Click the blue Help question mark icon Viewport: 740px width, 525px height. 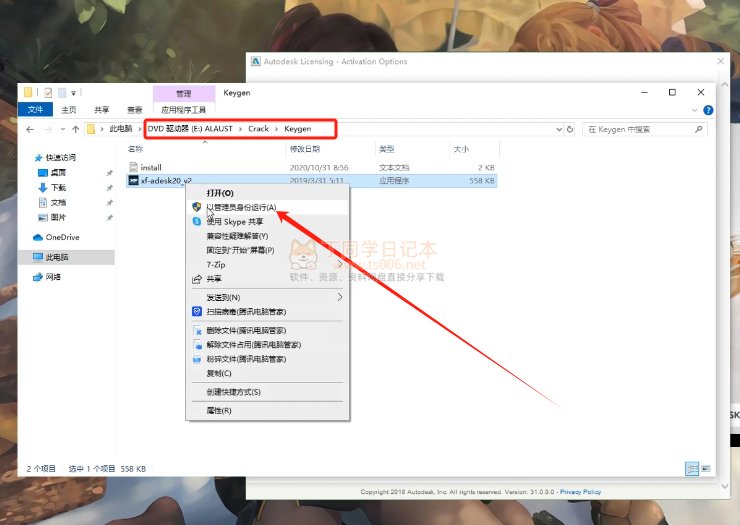(708, 110)
